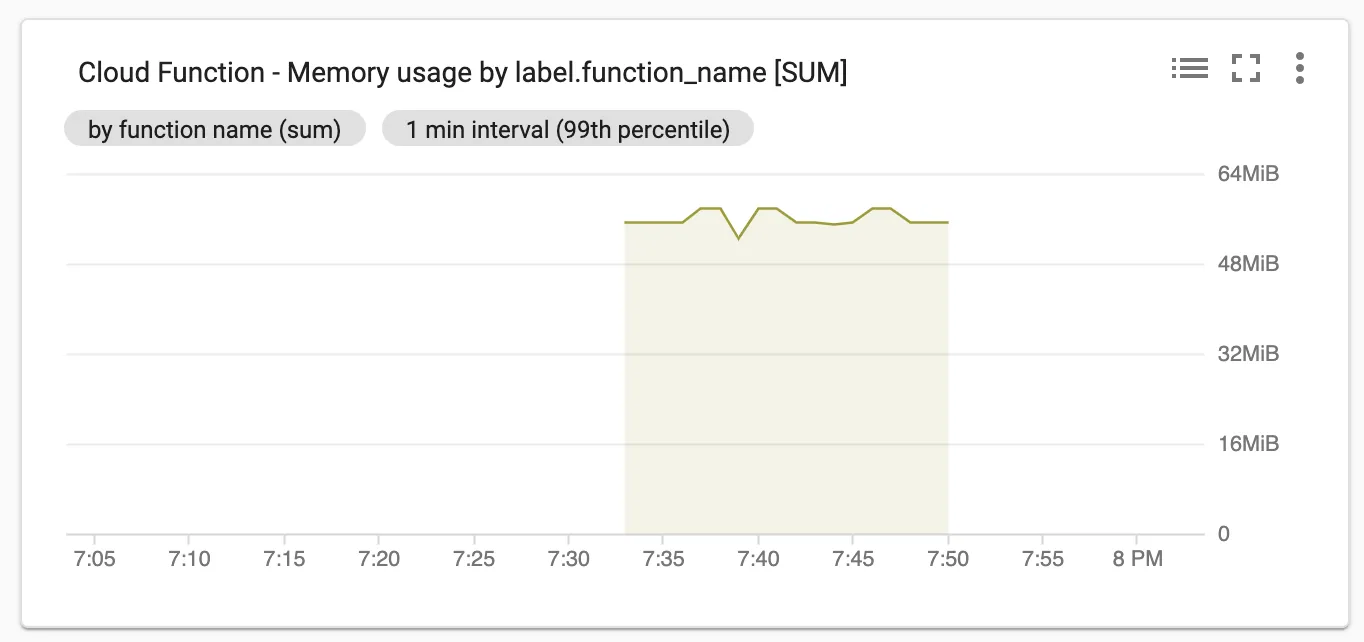The width and height of the screenshot is (1364, 642).
Task: Click the 48MiB y-axis label
Action: coord(1248,264)
